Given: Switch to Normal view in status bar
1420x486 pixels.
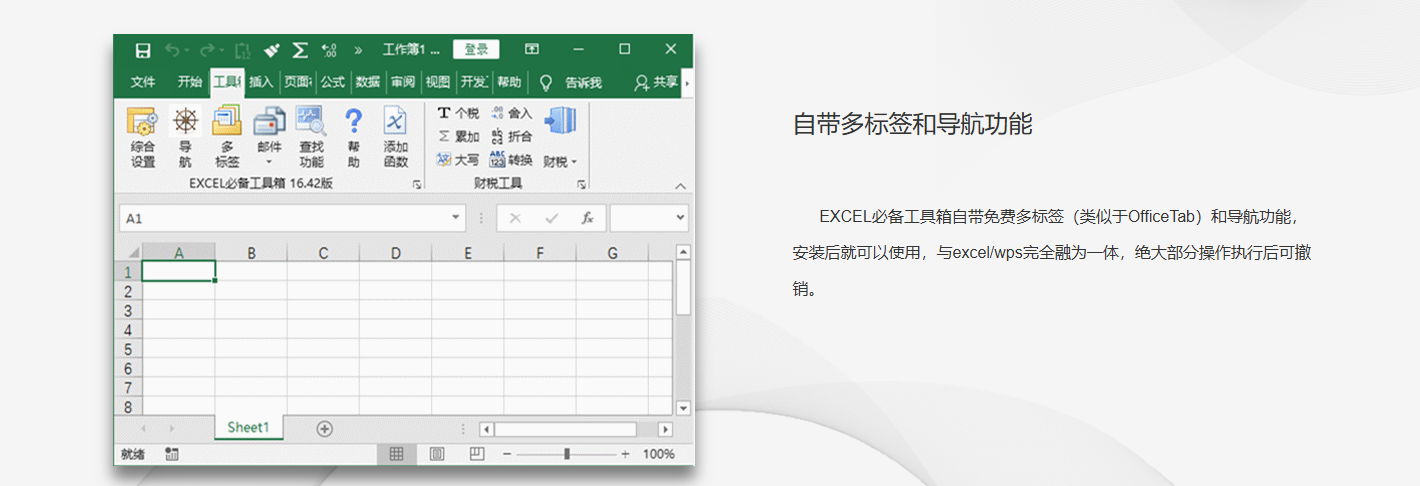Looking at the screenshot, I should [x=396, y=454].
